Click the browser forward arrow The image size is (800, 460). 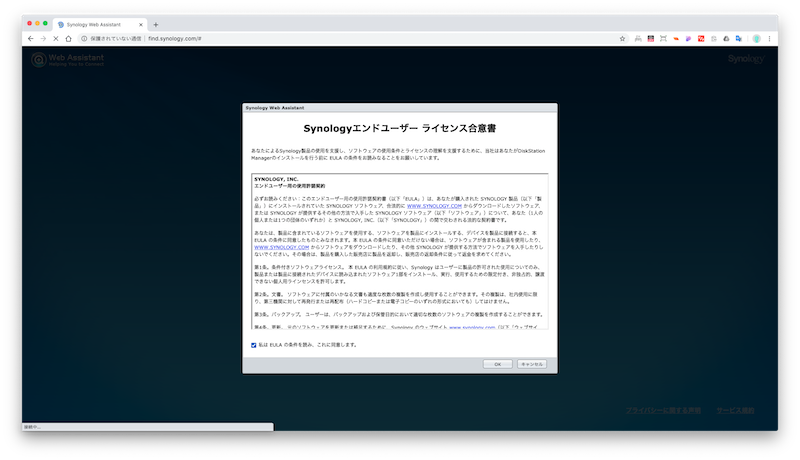coord(43,39)
